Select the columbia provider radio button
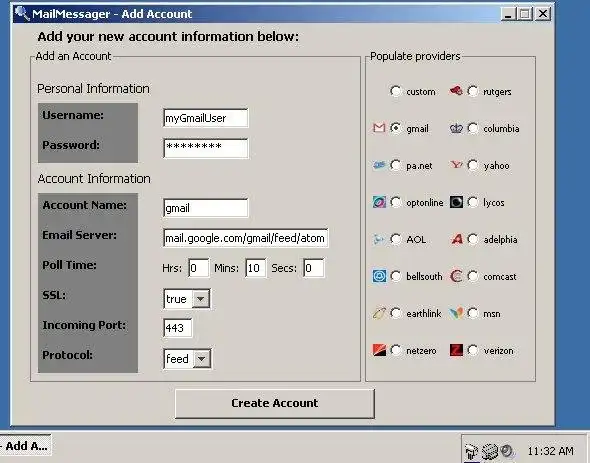Image resolution: width=590 pixels, height=463 pixels. (x=473, y=128)
